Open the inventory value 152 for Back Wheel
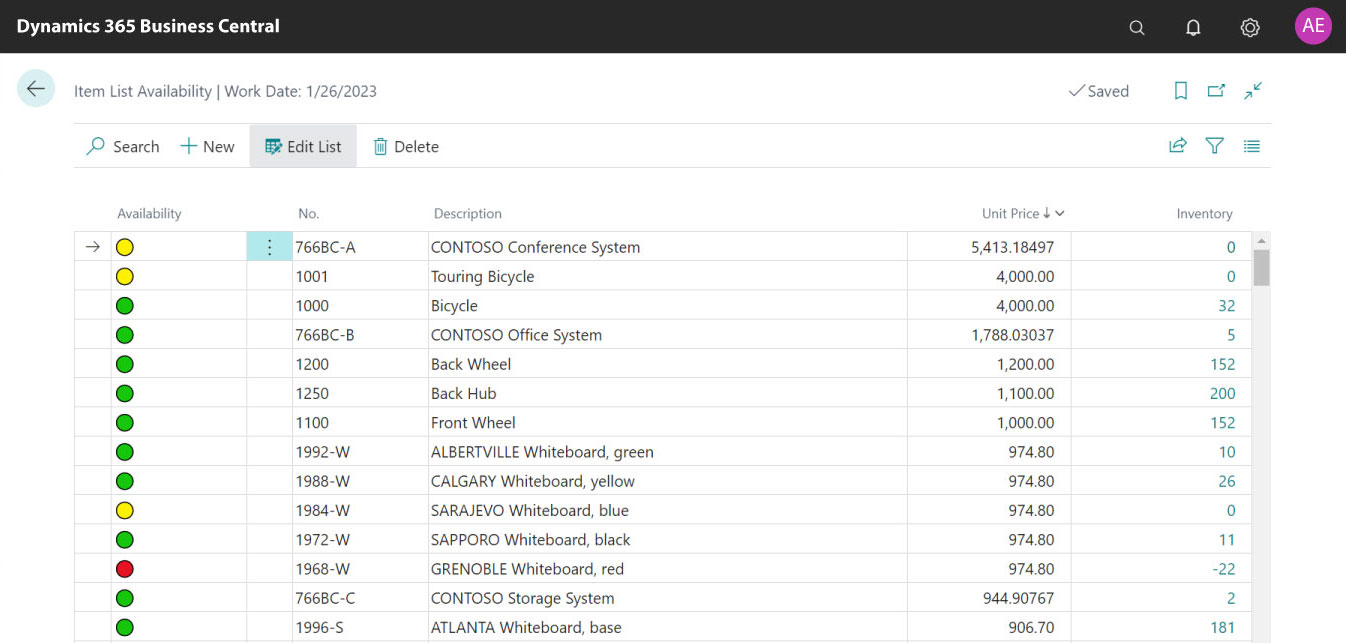The height and width of the screenshot is (643, 1346). [1222, 364]
